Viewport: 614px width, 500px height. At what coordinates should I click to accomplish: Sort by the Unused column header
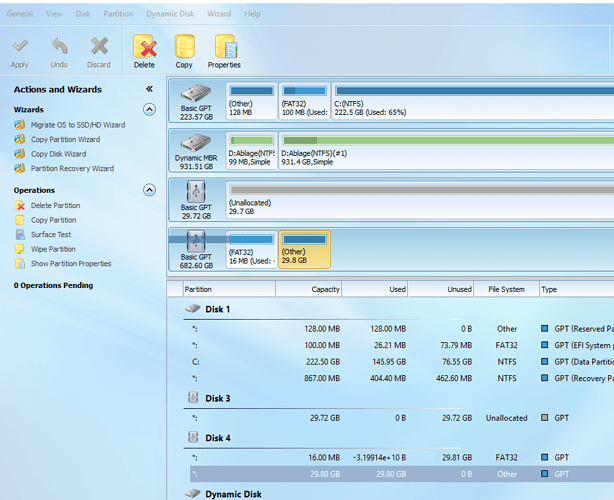click(441, 289)
